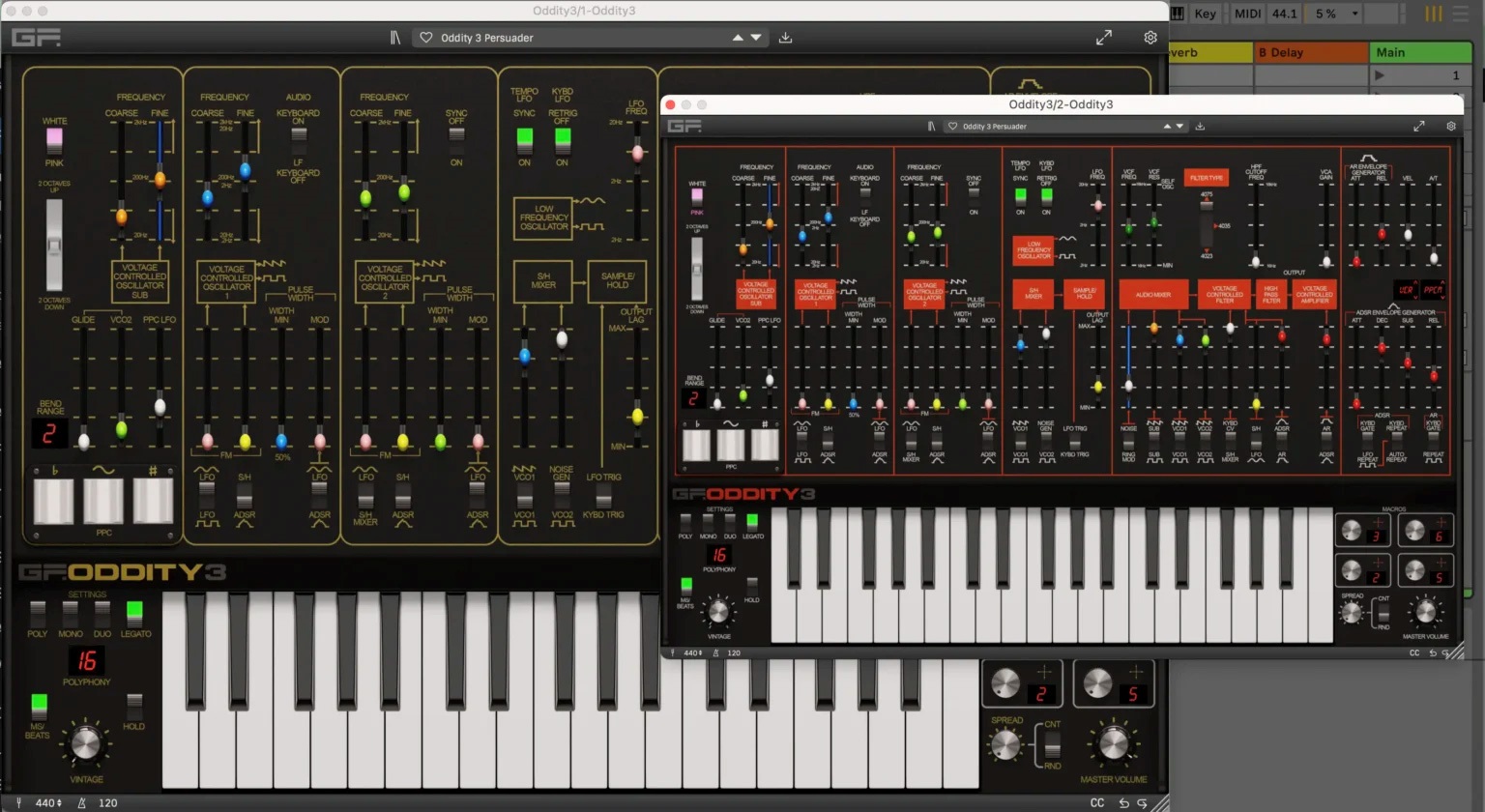Click the computer MIDI keyboard icon in Ableton's toolbar
Screen dimensions: 1485x812
tap(1176, 13)
